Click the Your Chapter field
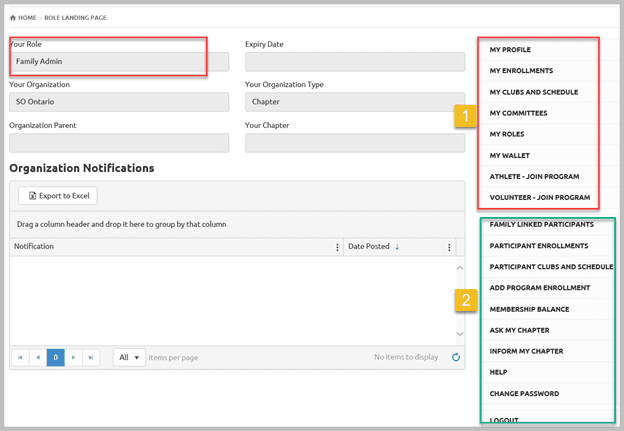624x431 pixels. click(x=355, y=143)
